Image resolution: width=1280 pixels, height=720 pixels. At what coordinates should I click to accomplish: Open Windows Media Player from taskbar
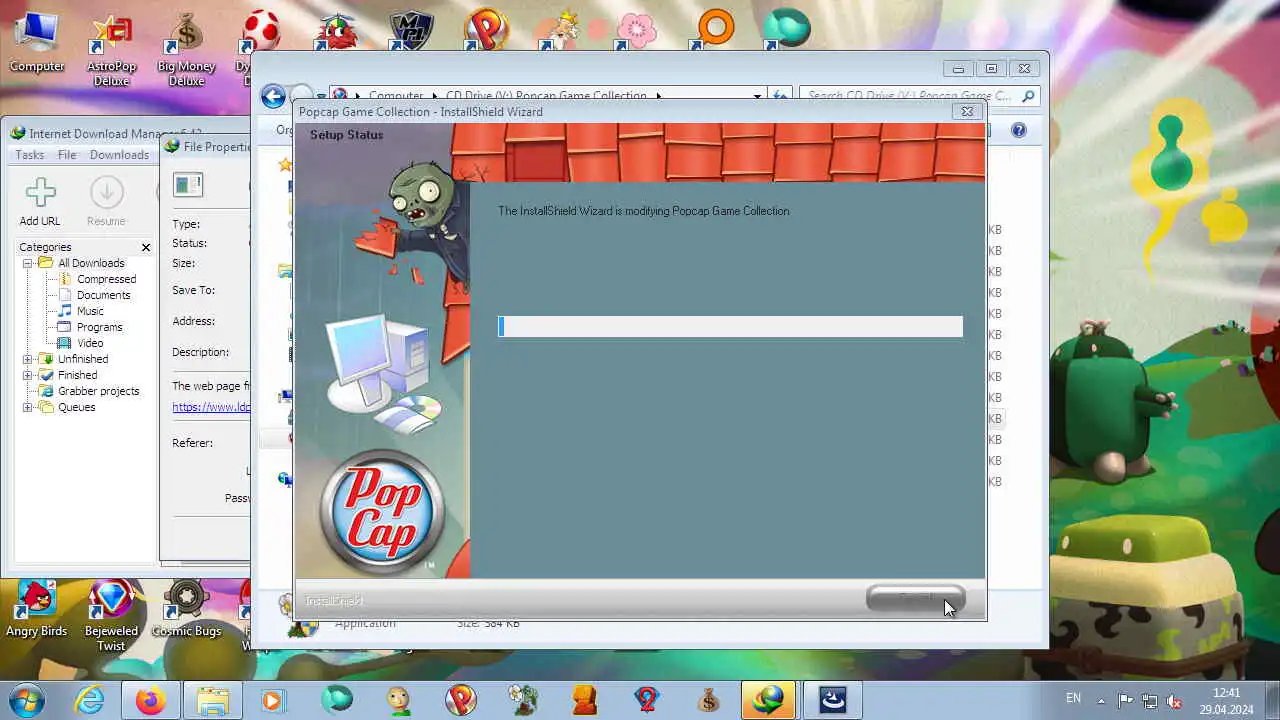point(273,700)
